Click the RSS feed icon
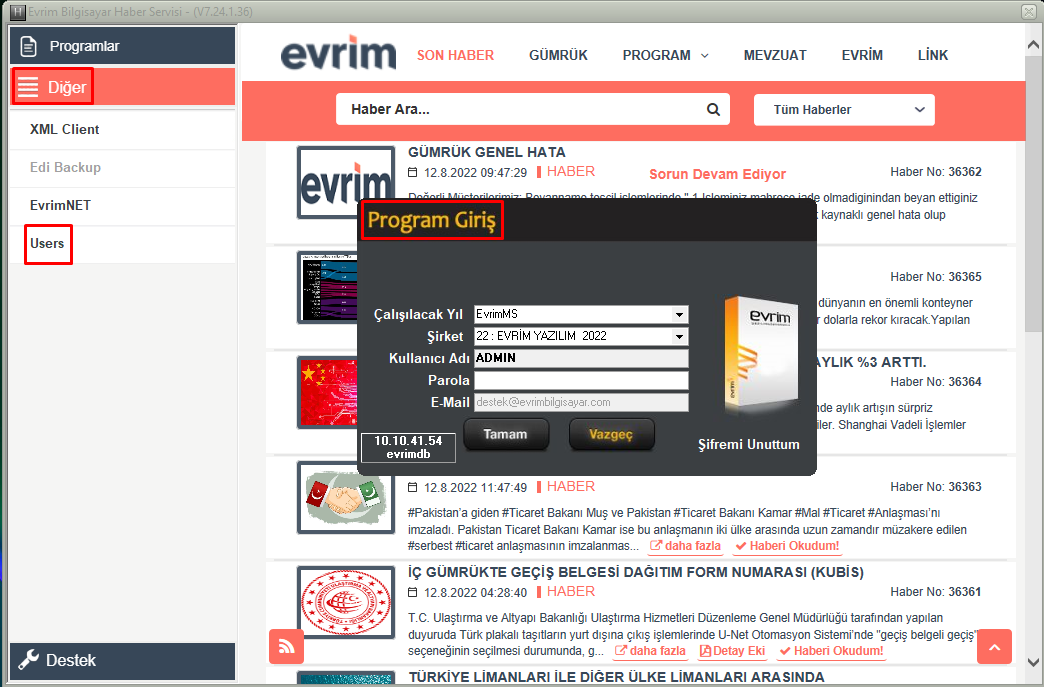The height and width of the screenshot is (687, 1044). 286,646
